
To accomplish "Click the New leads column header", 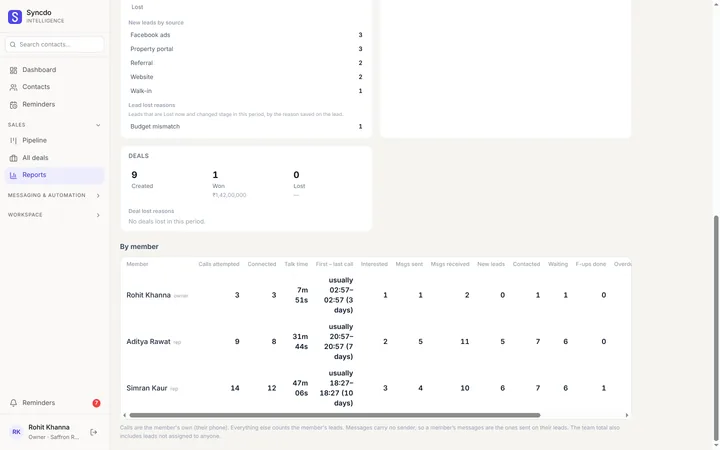I will coord(491,264).
